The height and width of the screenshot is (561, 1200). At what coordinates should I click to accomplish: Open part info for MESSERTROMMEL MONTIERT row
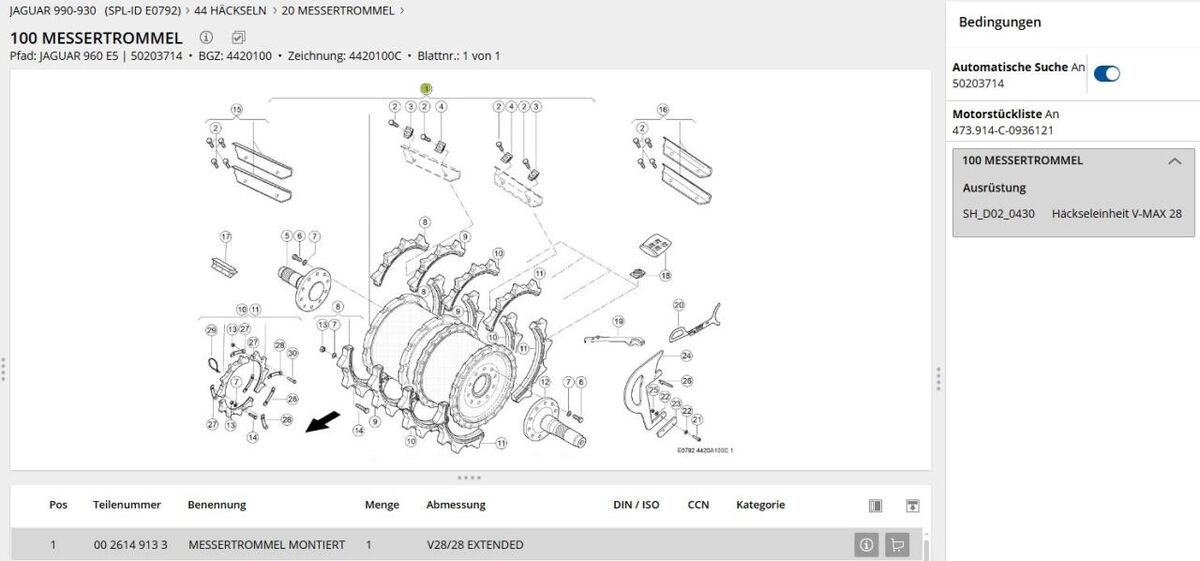pyautogui.click(x=866, y=545)
